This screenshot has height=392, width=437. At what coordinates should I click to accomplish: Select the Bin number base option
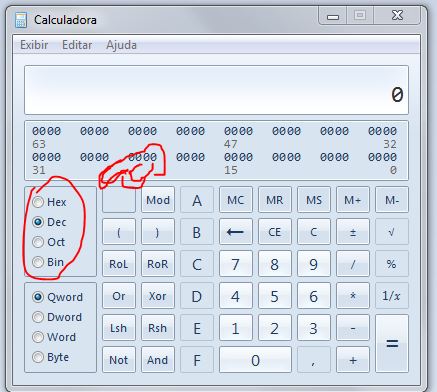click(x=38, y=262)
